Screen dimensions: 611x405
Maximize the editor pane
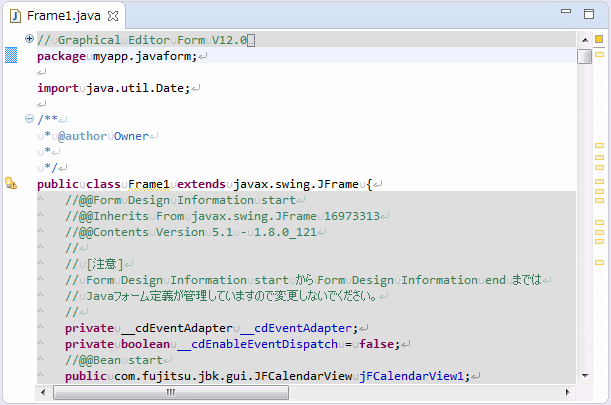[x=589, y=14]
